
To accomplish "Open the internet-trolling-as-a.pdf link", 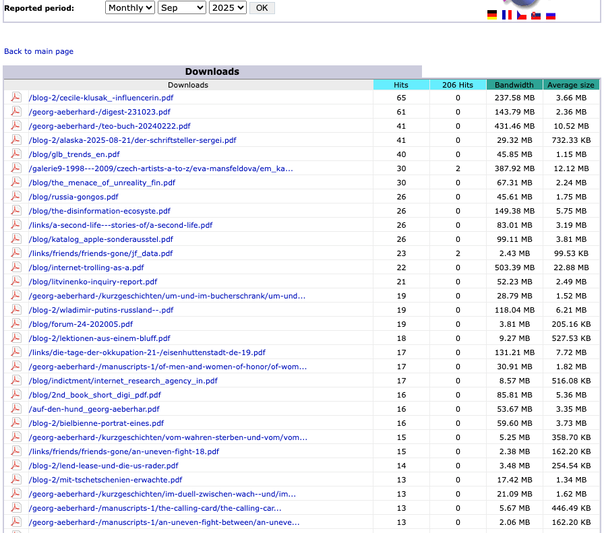I will (x=86, y=268).
